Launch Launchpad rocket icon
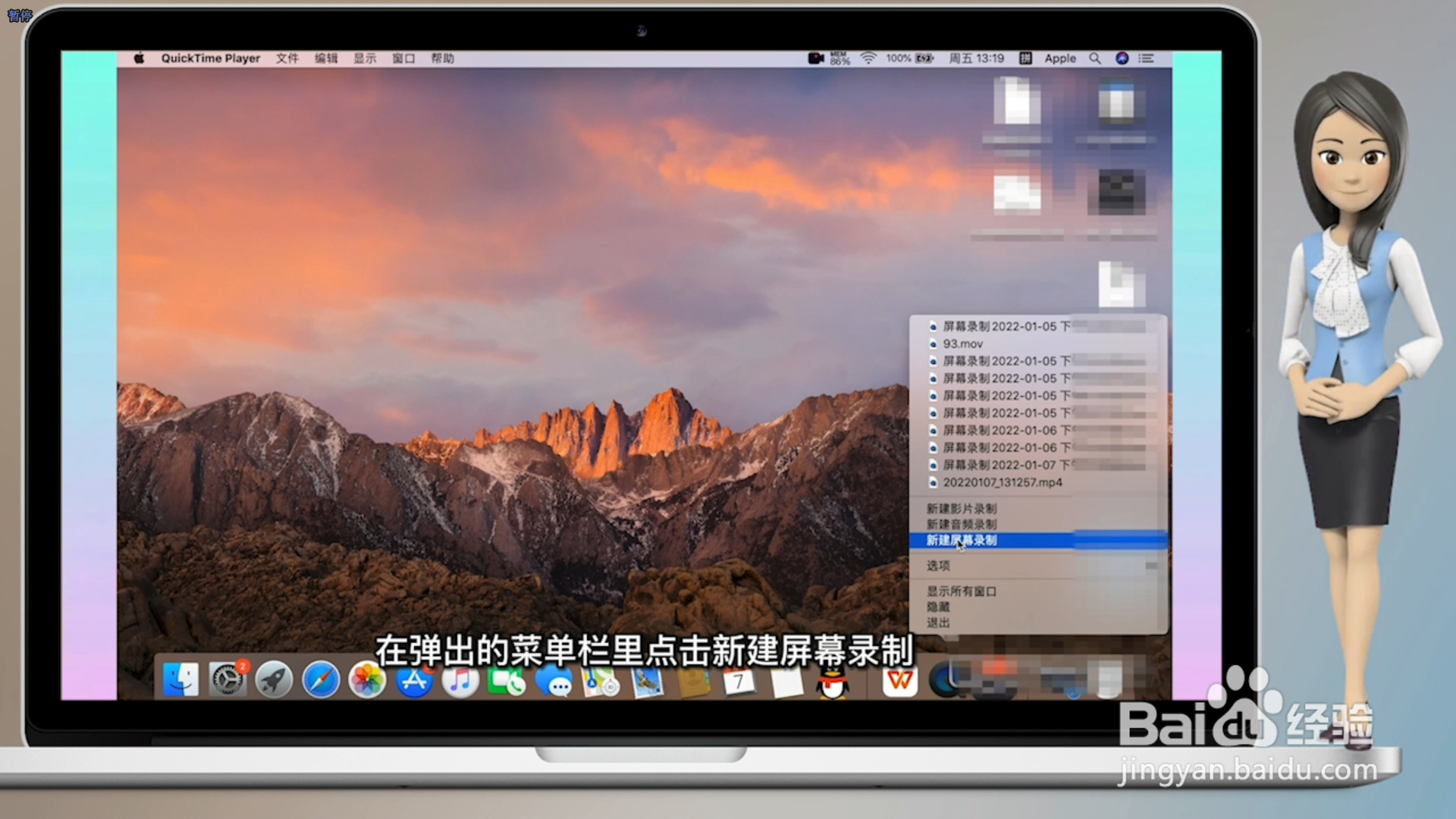The width and height of the screenshot is (1456, 819). (274, 679)
